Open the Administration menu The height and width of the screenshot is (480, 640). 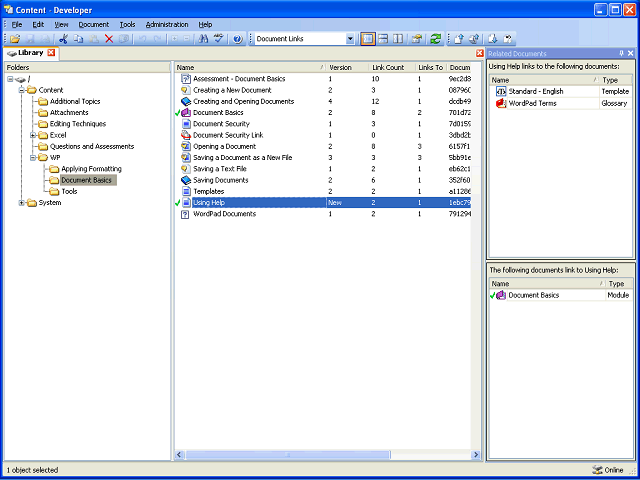click(x=167, y=24)
